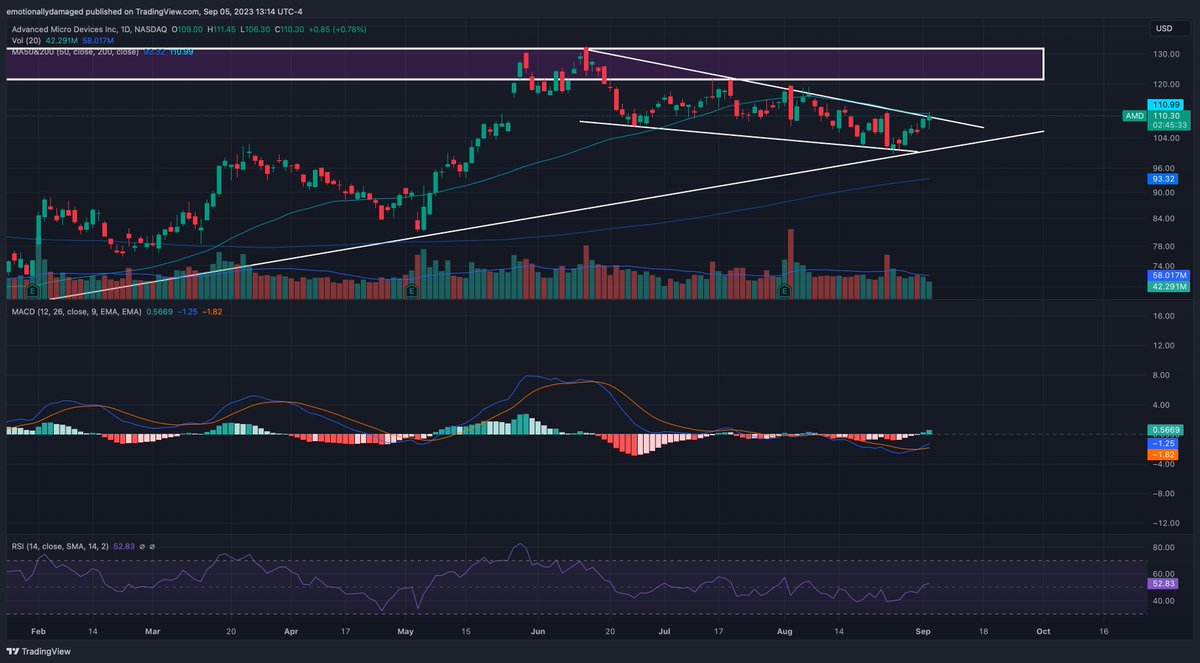Open the earnings 'E' marker near May
1200x663 pixels.
click(410, 291)
